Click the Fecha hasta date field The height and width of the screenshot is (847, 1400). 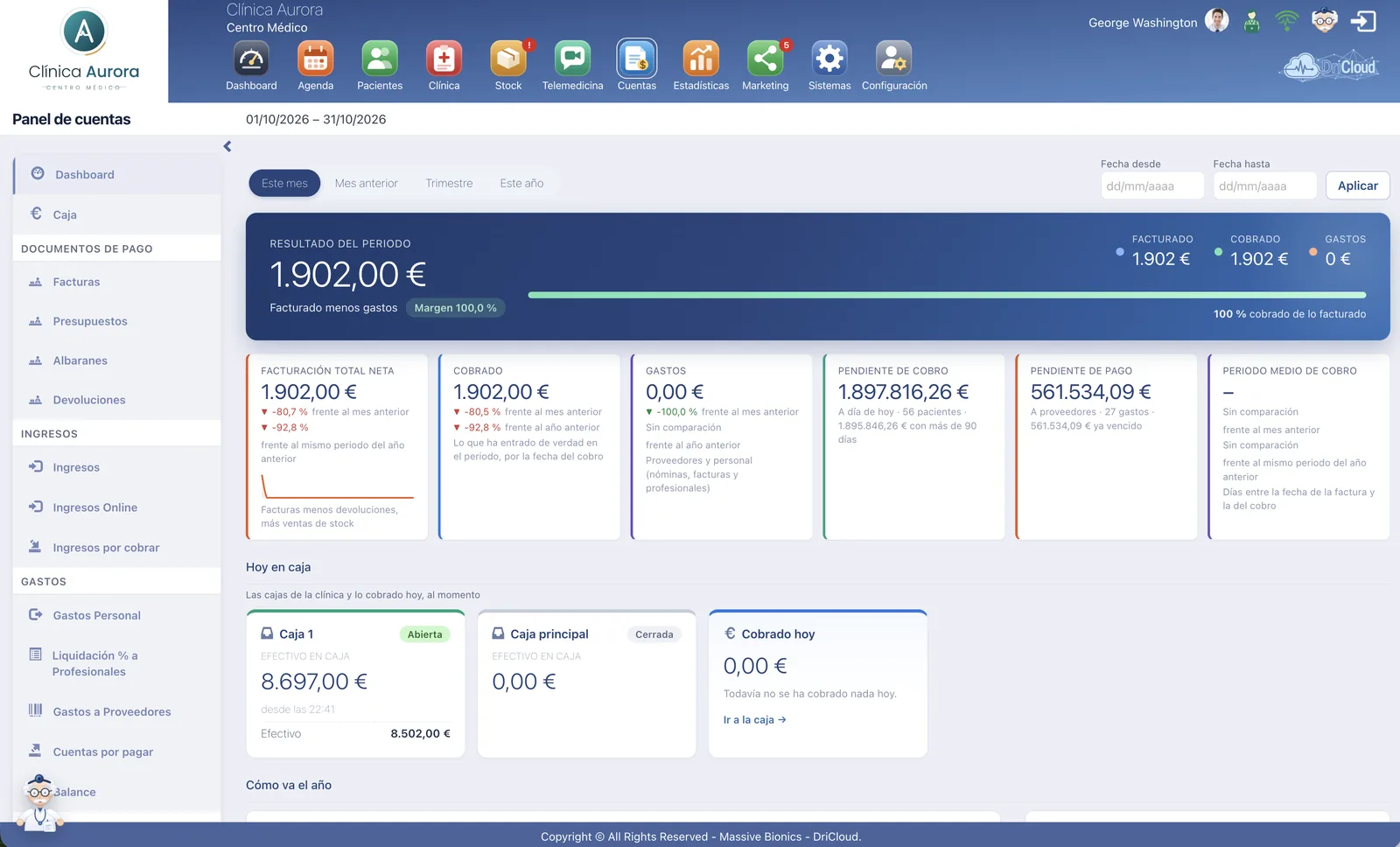(1264, 185)
